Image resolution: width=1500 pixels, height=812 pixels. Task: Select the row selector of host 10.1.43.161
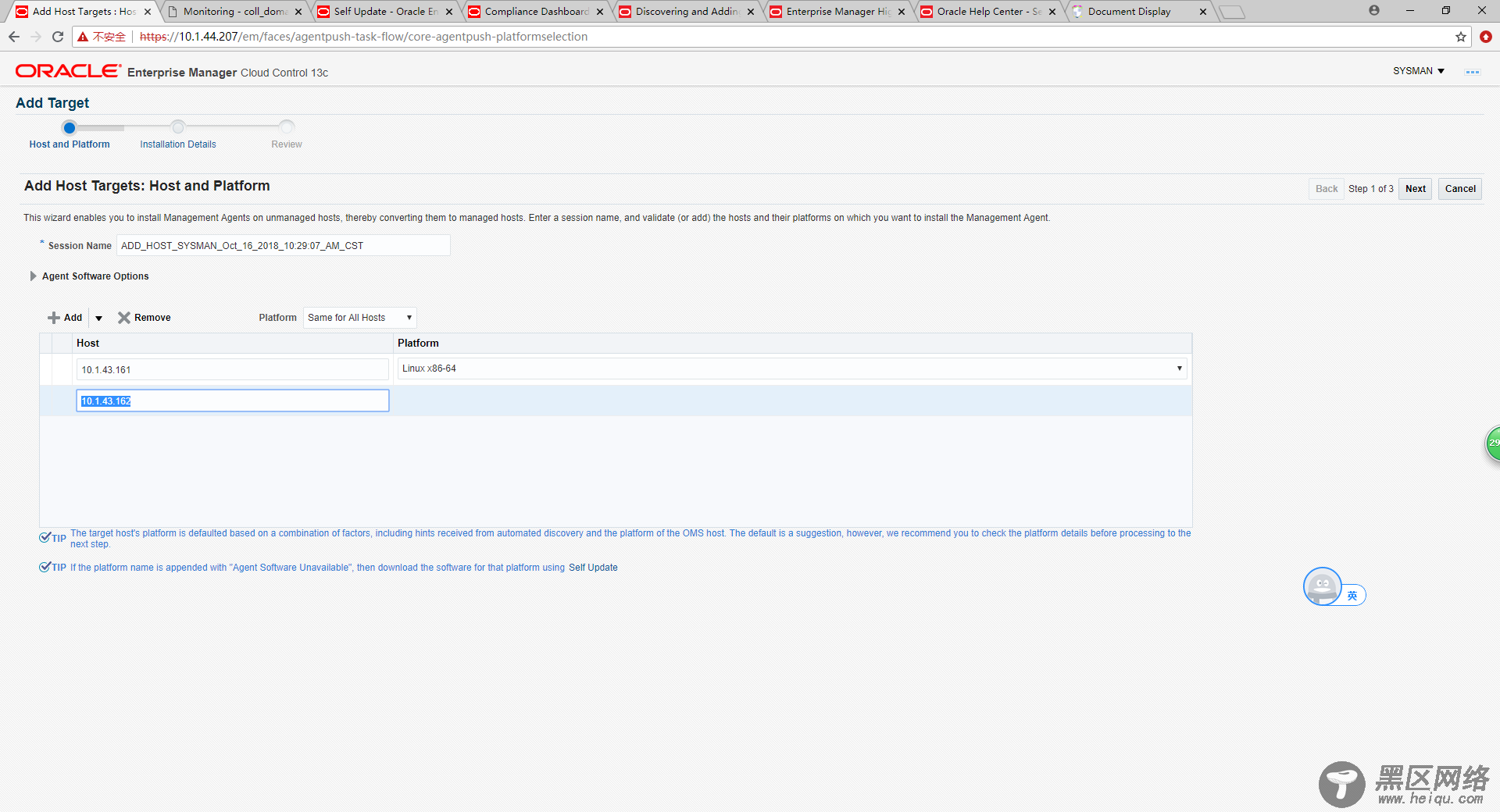45,369
